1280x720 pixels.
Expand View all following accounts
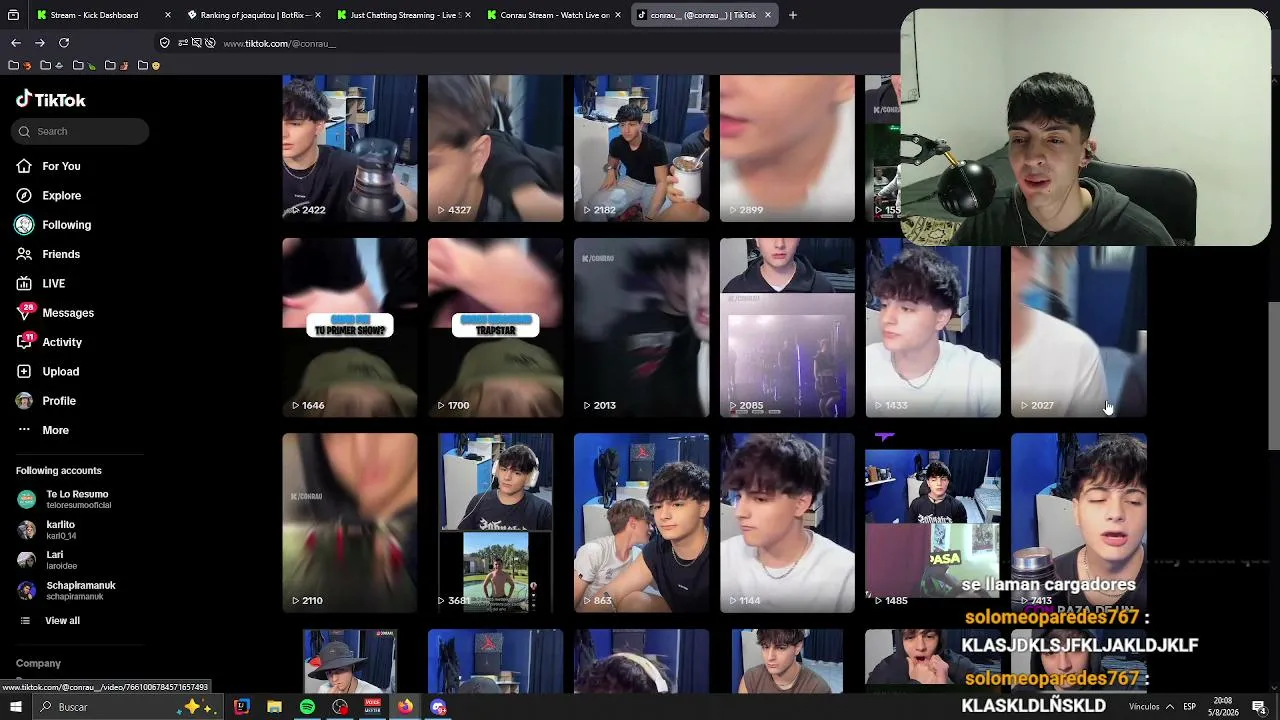coord(62,621)
